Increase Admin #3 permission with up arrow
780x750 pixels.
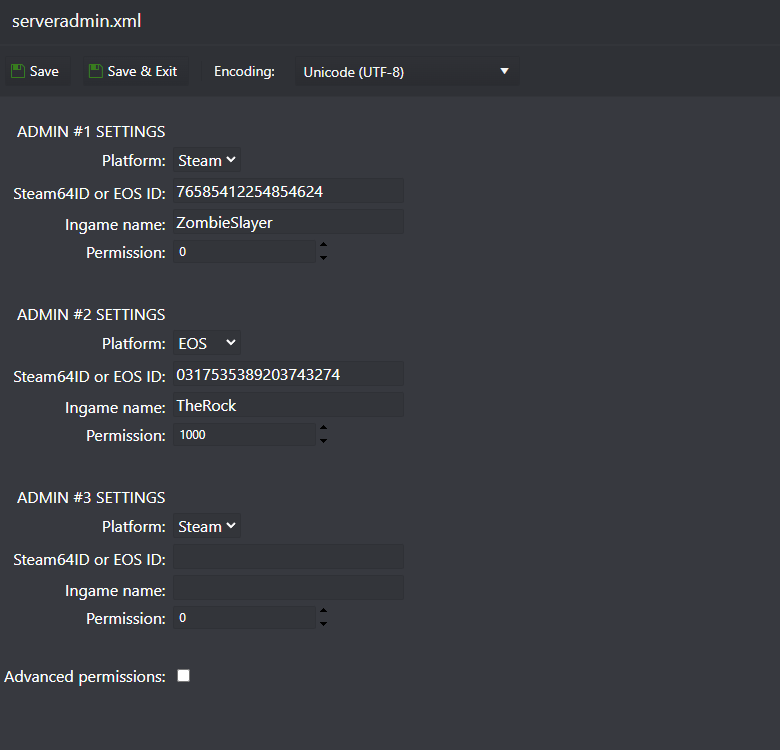coord(323,611)
